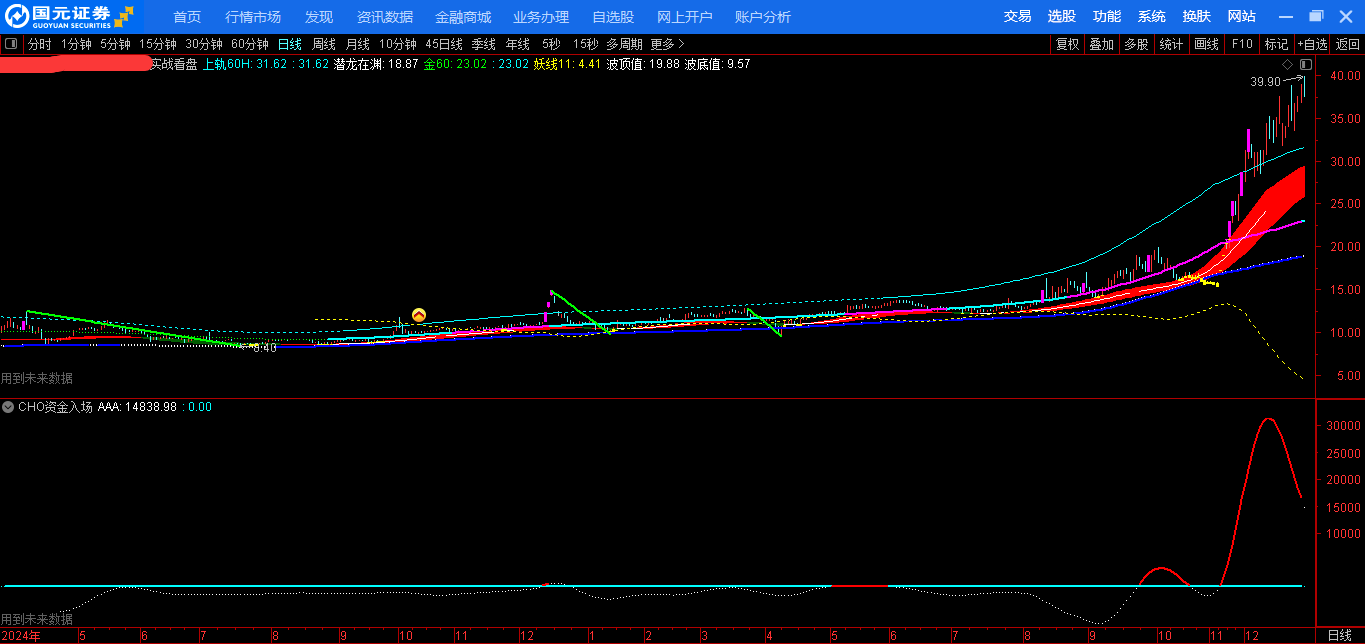Viewport: 1365px width, 644px height.
Task: Toggle the panel layout icon beside the diamond
Action: 1305,64
